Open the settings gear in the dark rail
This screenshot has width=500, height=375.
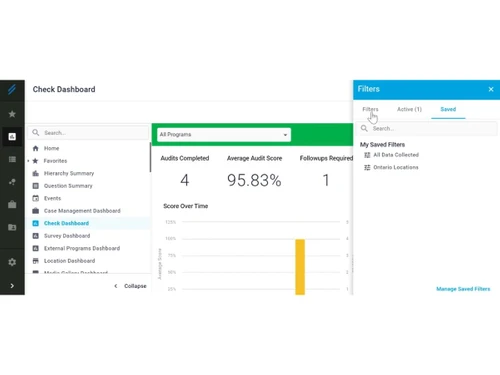coord(12,262)
